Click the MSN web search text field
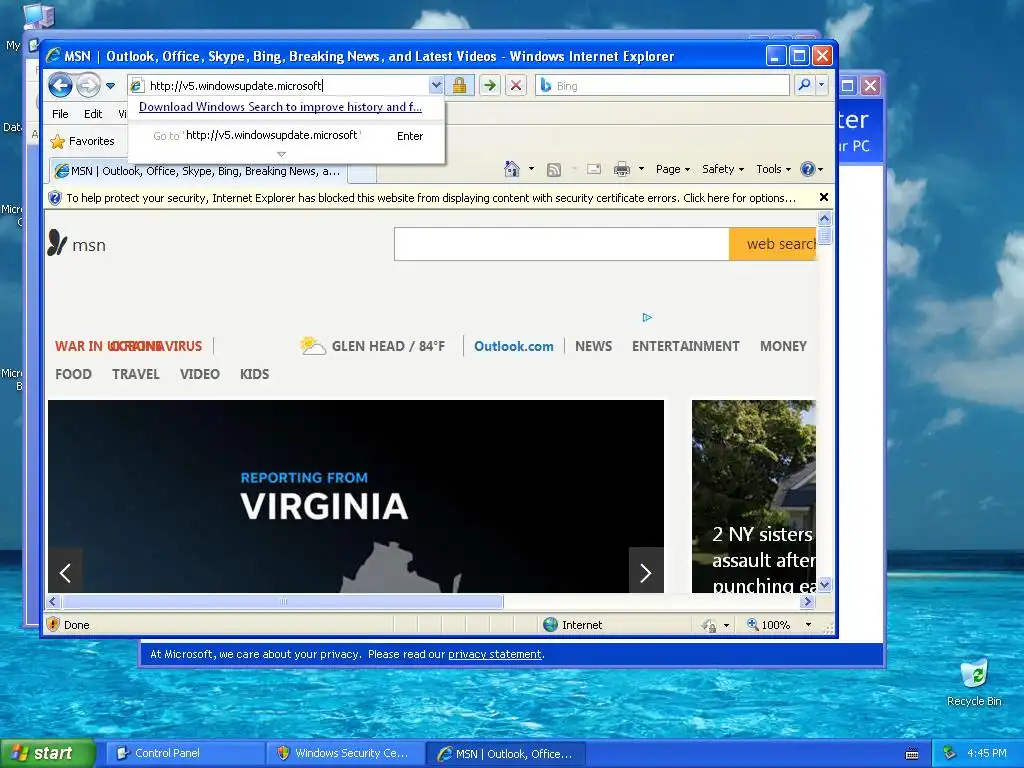The image size is (1024, 768). click(562, 244)
